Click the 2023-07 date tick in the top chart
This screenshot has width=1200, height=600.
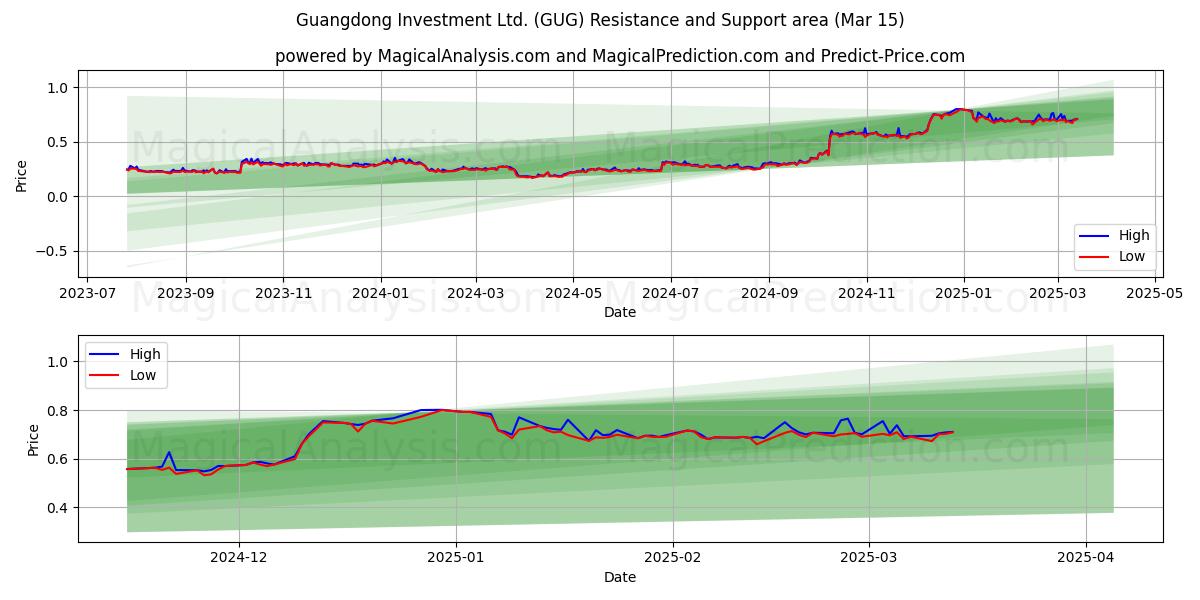tap(88, 295)
